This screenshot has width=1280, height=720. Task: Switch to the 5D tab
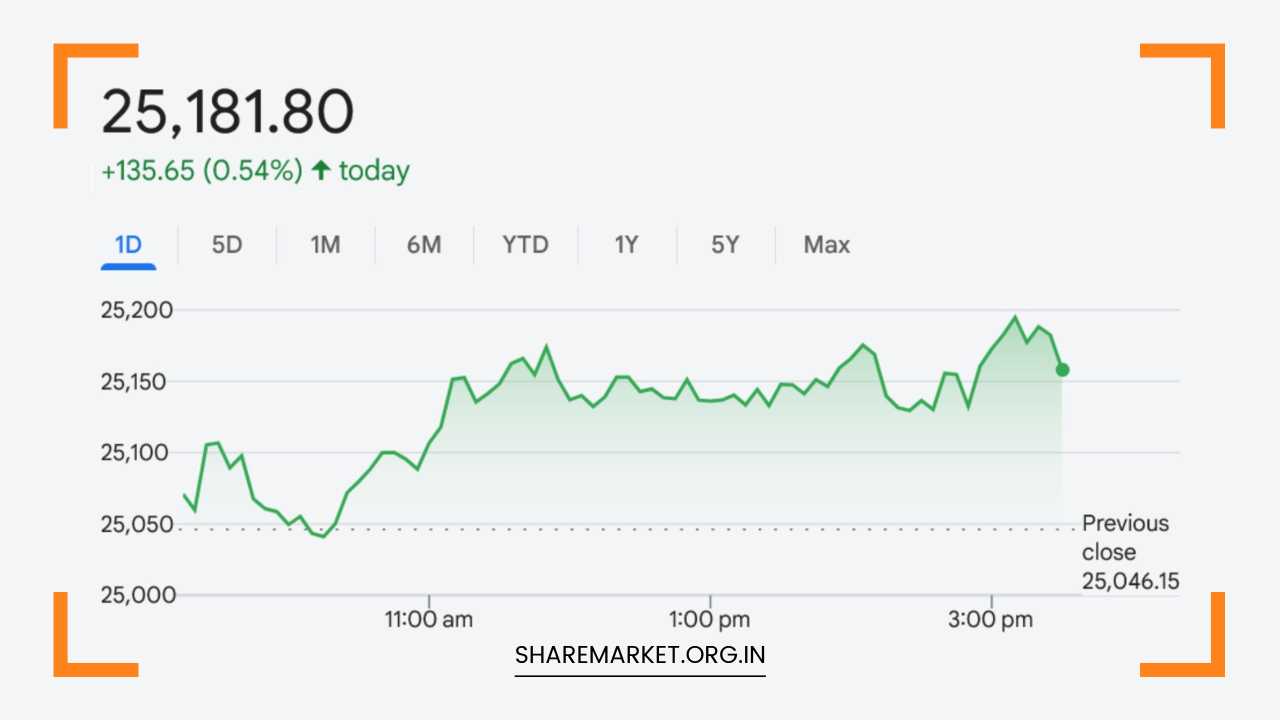227,245
